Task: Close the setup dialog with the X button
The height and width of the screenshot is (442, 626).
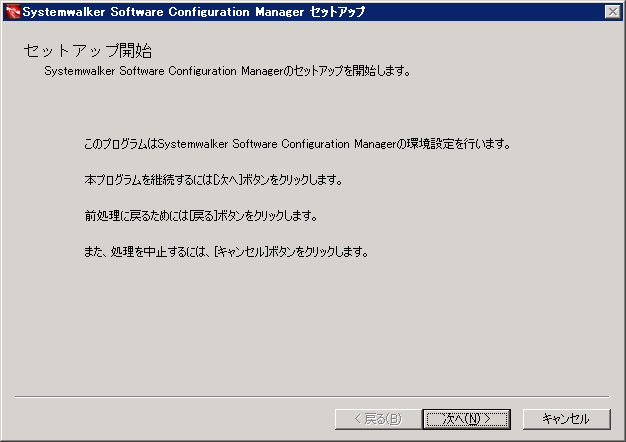Action: click(613, 12)
